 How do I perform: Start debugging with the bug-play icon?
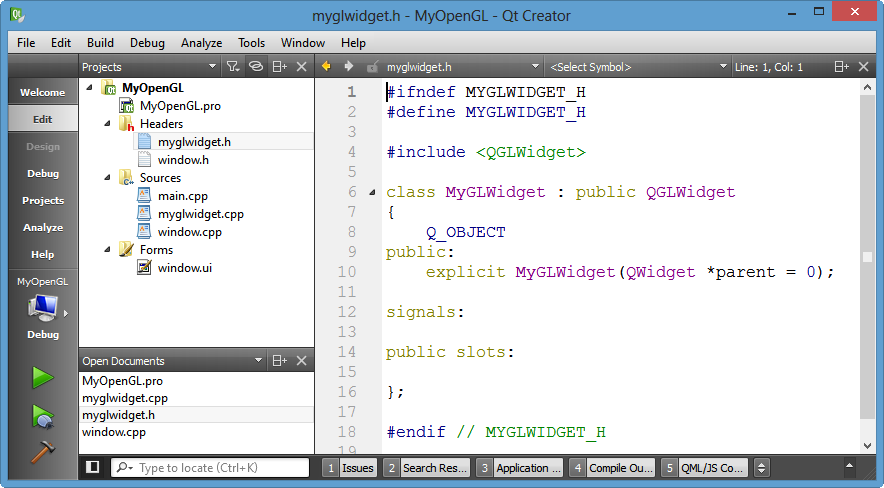click(43, 416)
